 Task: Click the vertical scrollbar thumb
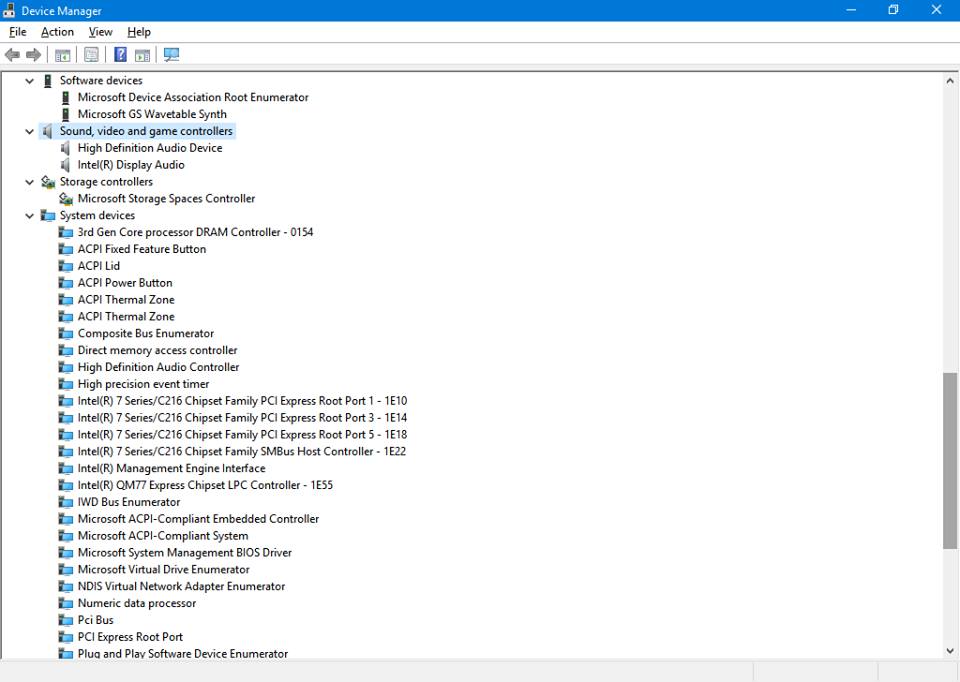[x=950, y=460]
